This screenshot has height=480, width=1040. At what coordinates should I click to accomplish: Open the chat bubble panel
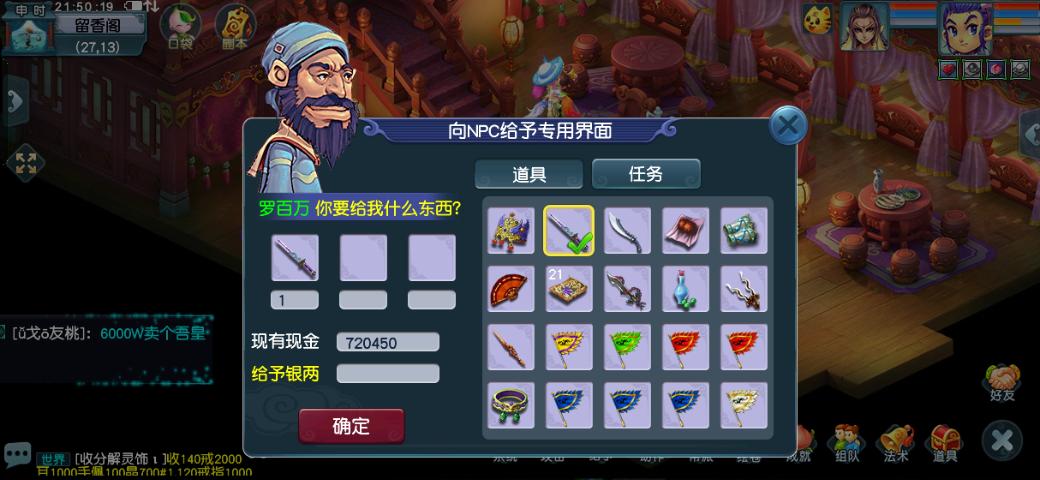click(x=17, y=455)
